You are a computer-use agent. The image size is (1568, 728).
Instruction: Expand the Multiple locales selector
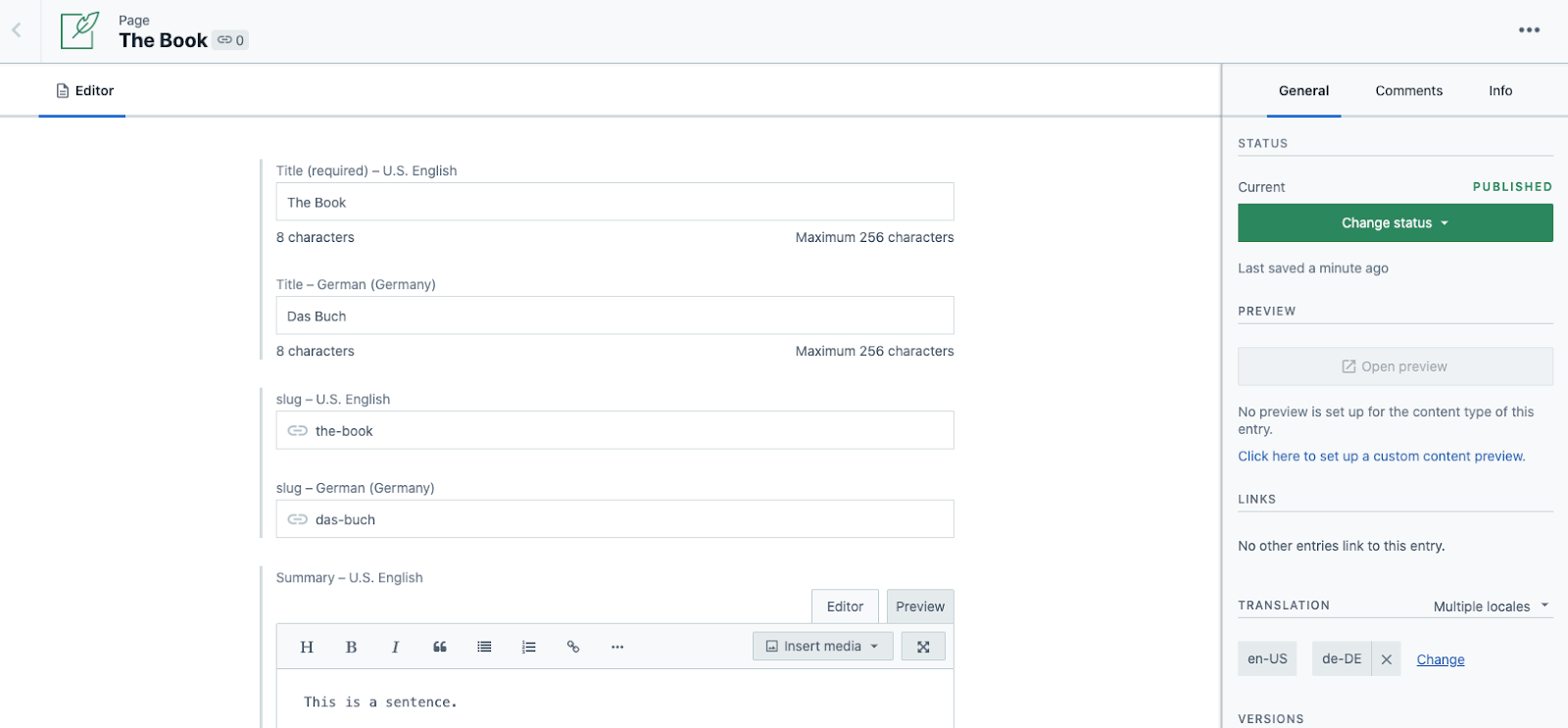1491,607
